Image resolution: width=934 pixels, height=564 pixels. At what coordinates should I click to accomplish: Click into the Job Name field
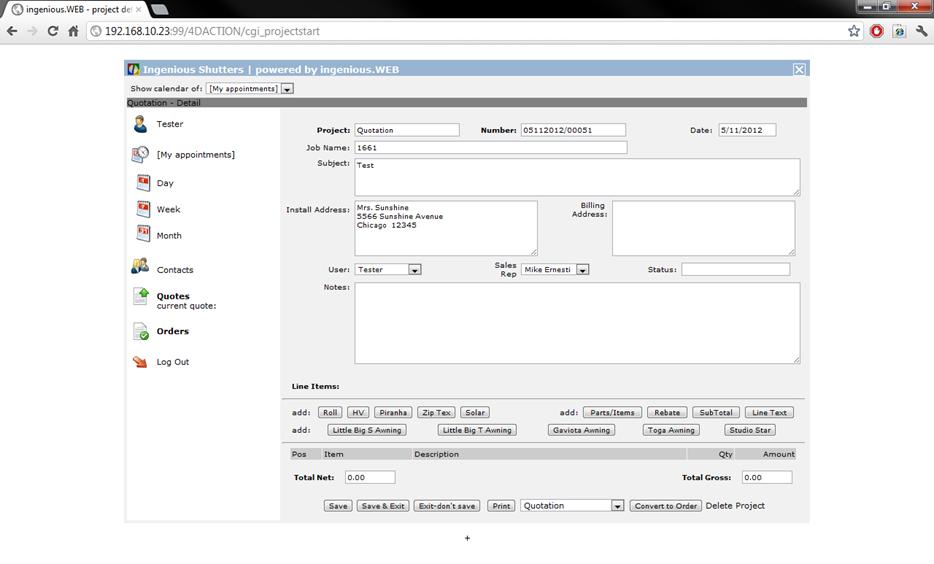tap(490, 147)
